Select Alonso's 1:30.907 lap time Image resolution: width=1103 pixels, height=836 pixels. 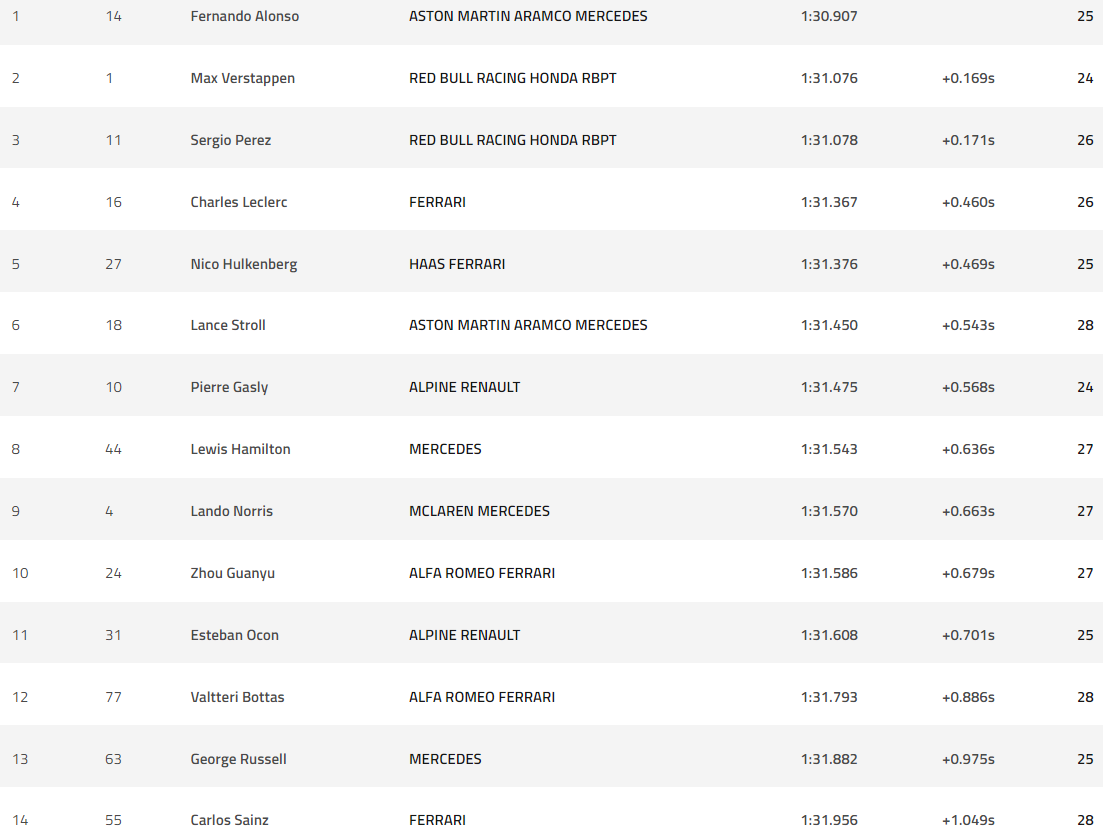[829, 16]
